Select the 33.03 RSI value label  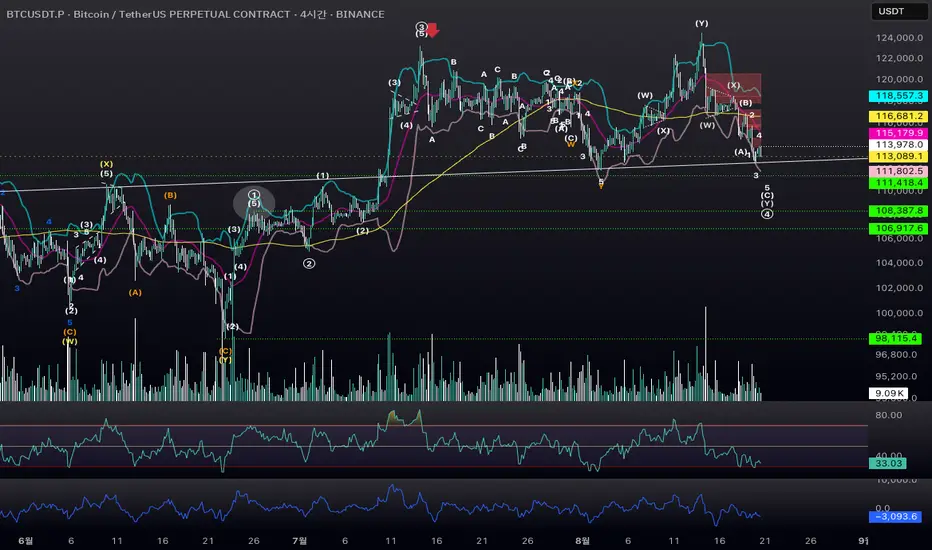pos(887,462)
